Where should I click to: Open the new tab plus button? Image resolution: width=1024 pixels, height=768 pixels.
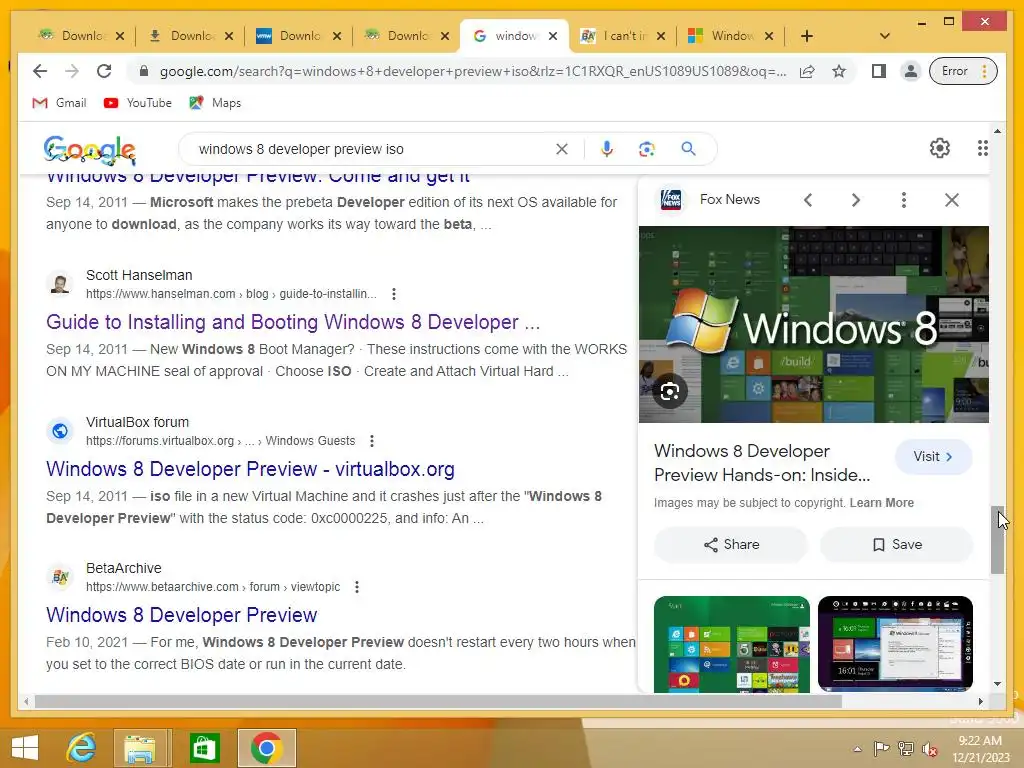[807, 36]
